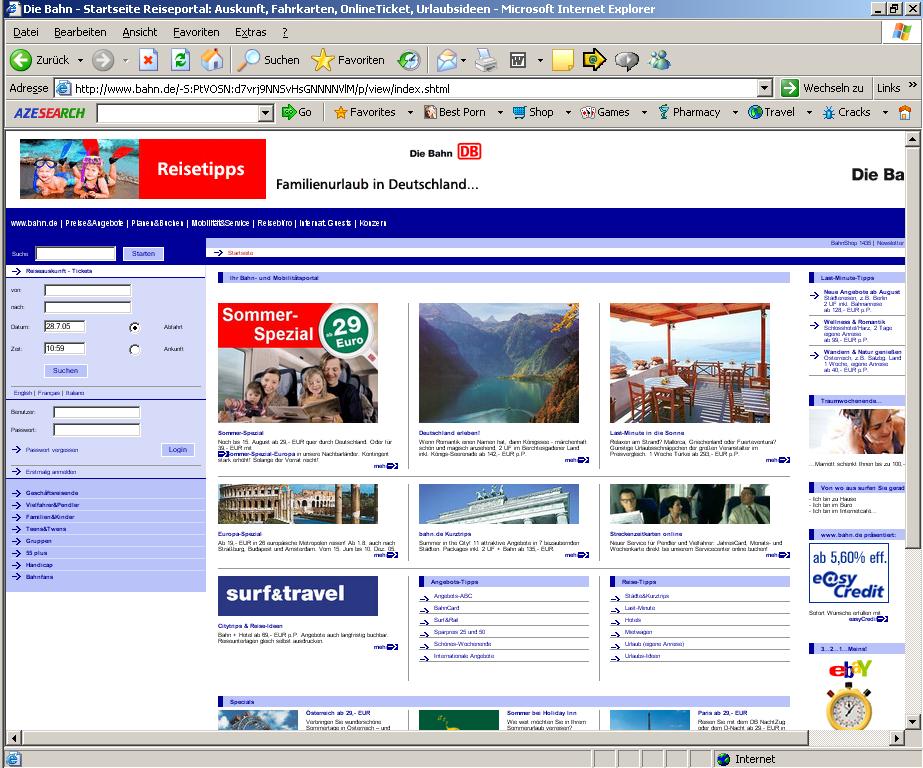Viewport: 923px width, 768px height.
Task: Select the Ankunft radio button
Action: [x=135, y=350]
